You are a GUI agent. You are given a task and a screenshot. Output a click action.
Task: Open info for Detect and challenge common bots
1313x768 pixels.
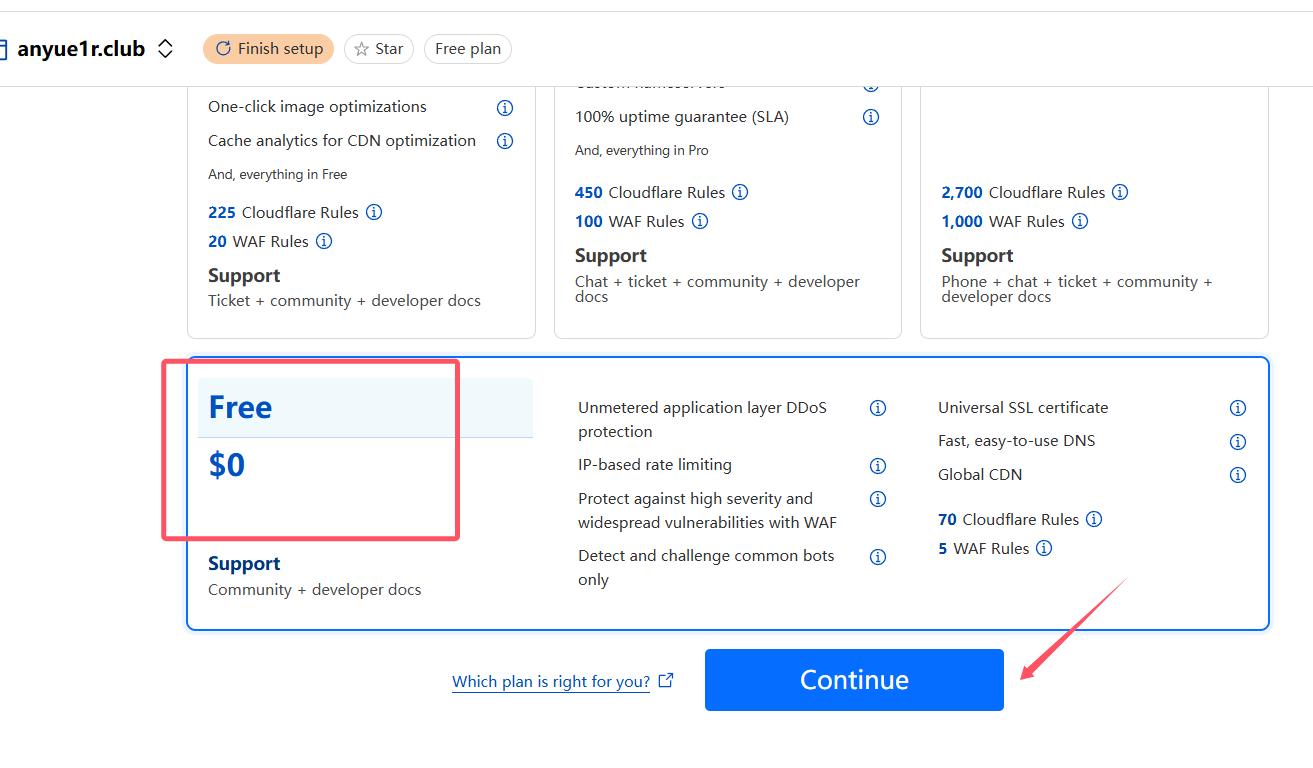click(878, 556)
